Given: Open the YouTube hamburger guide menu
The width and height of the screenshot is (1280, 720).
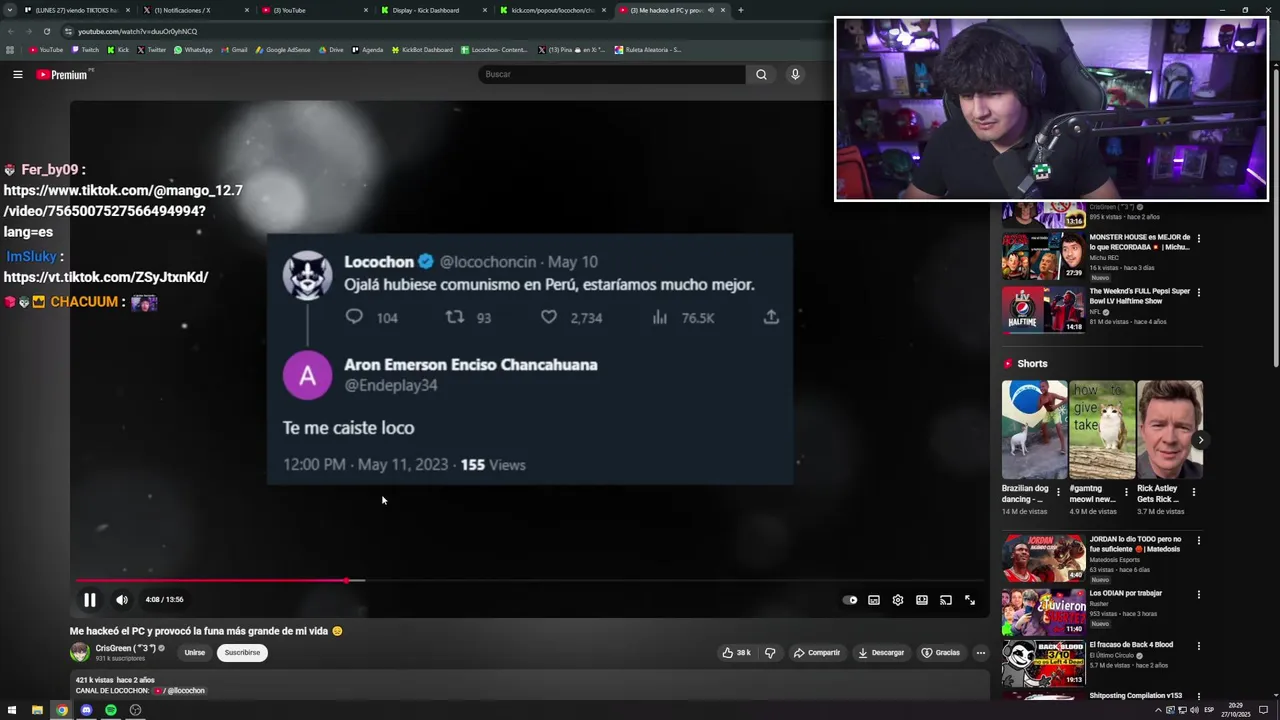Looking at the screenshot, I should click(x=17, y=74).
